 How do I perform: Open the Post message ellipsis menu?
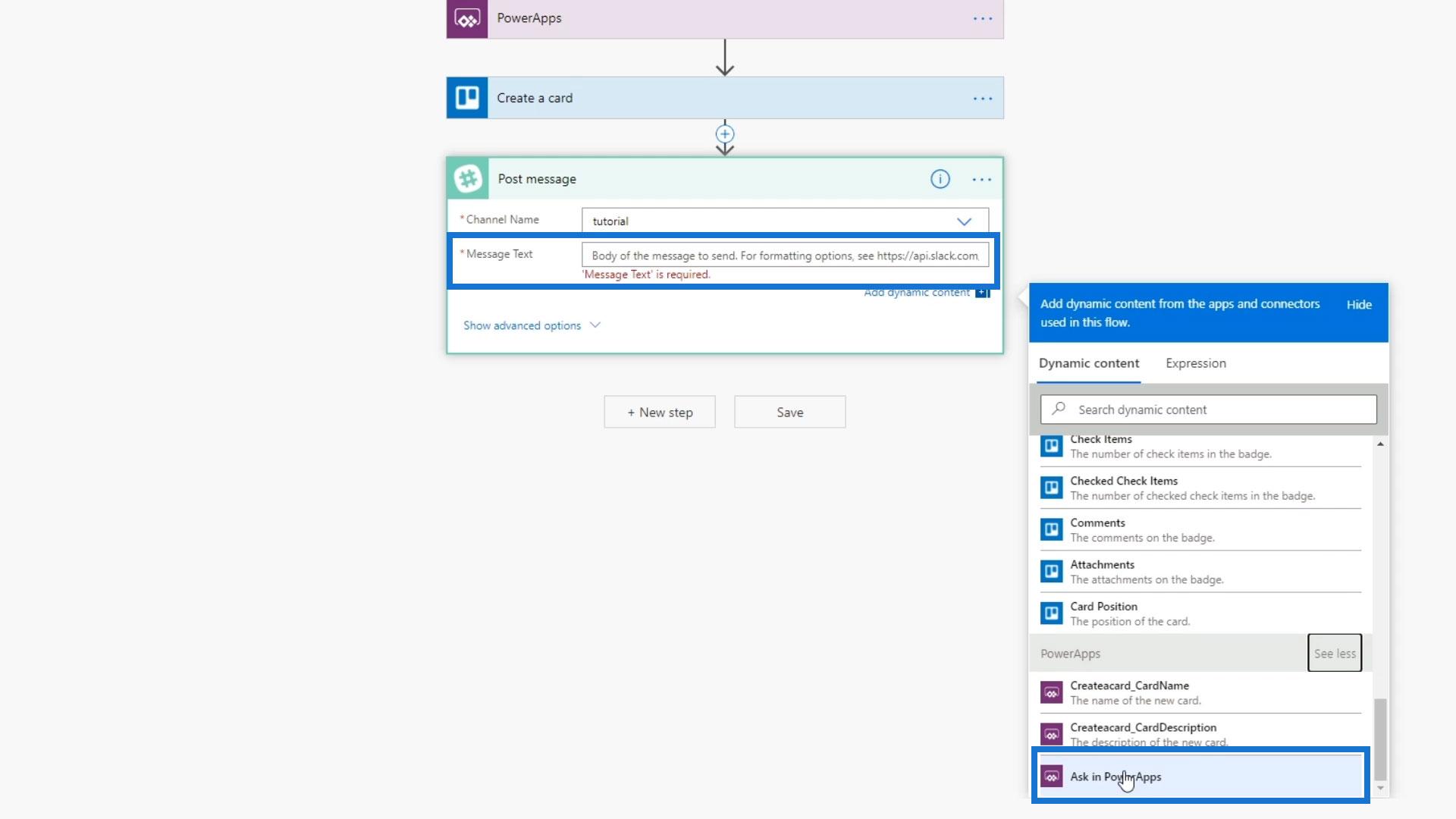pos(981,179)
